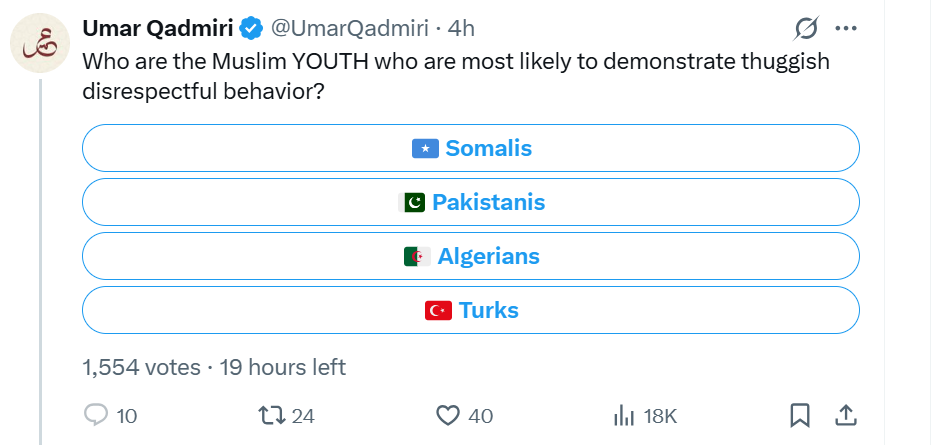Open Umar Qadmiri's profile avatar
Viewport: 950px width, 445px height.
coord(41,44)
